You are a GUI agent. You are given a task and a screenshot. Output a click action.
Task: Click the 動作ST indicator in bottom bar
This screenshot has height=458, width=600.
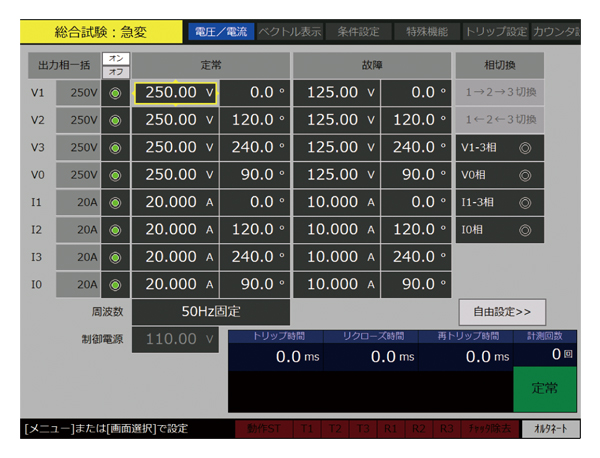click(262, 429)
